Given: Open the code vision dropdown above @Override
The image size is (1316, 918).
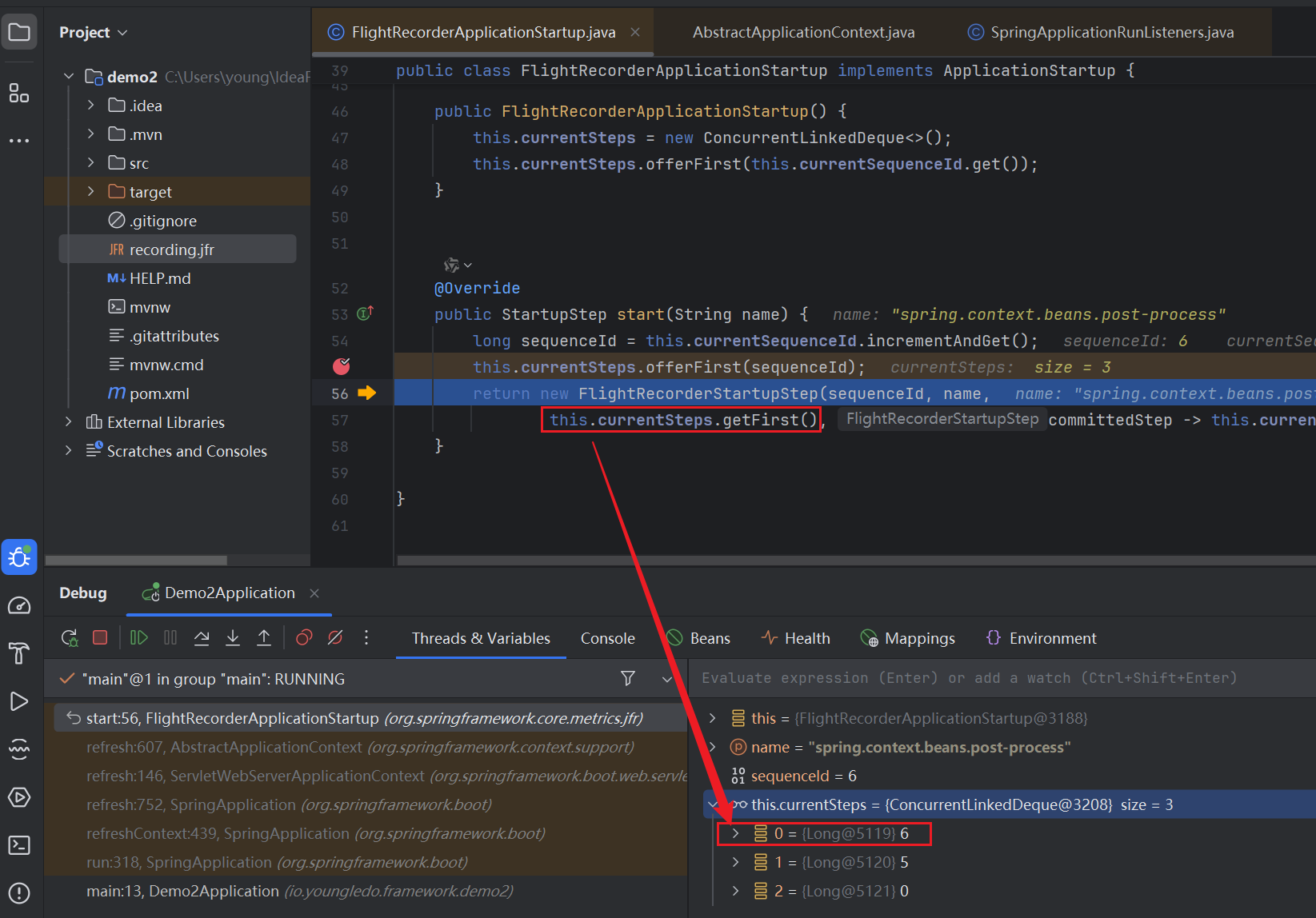Looking at the screenshot, I should click(458, 265).
